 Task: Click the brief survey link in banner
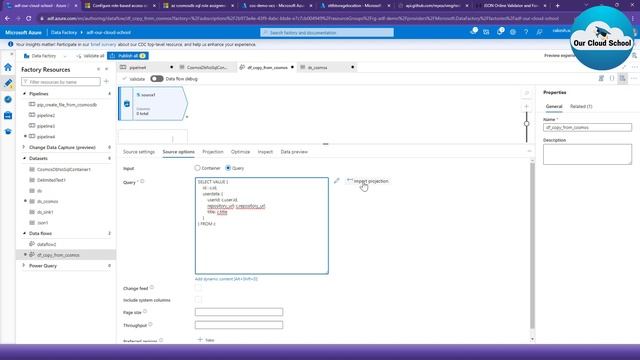coord(103,44)
